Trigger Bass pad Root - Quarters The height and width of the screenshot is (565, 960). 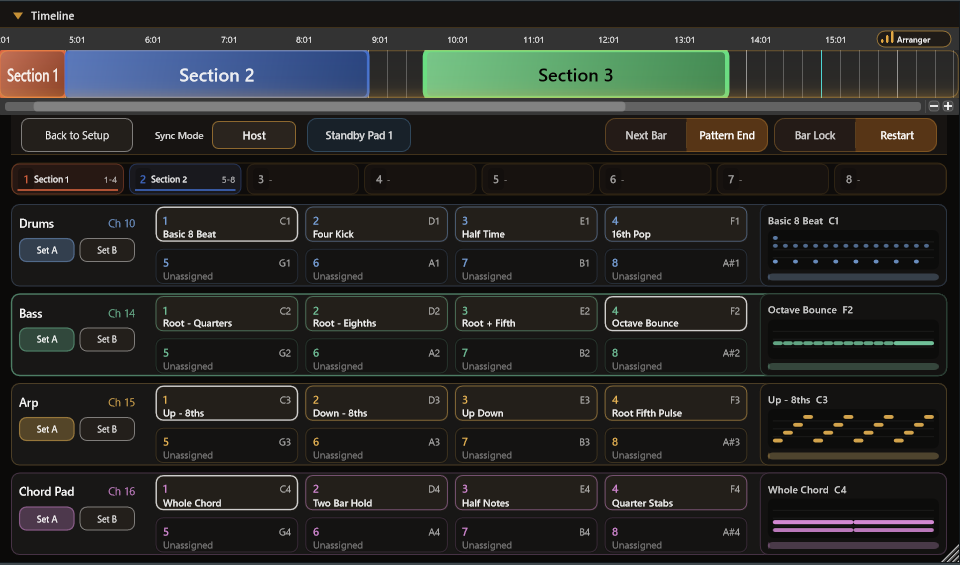(x=227, y=314)
